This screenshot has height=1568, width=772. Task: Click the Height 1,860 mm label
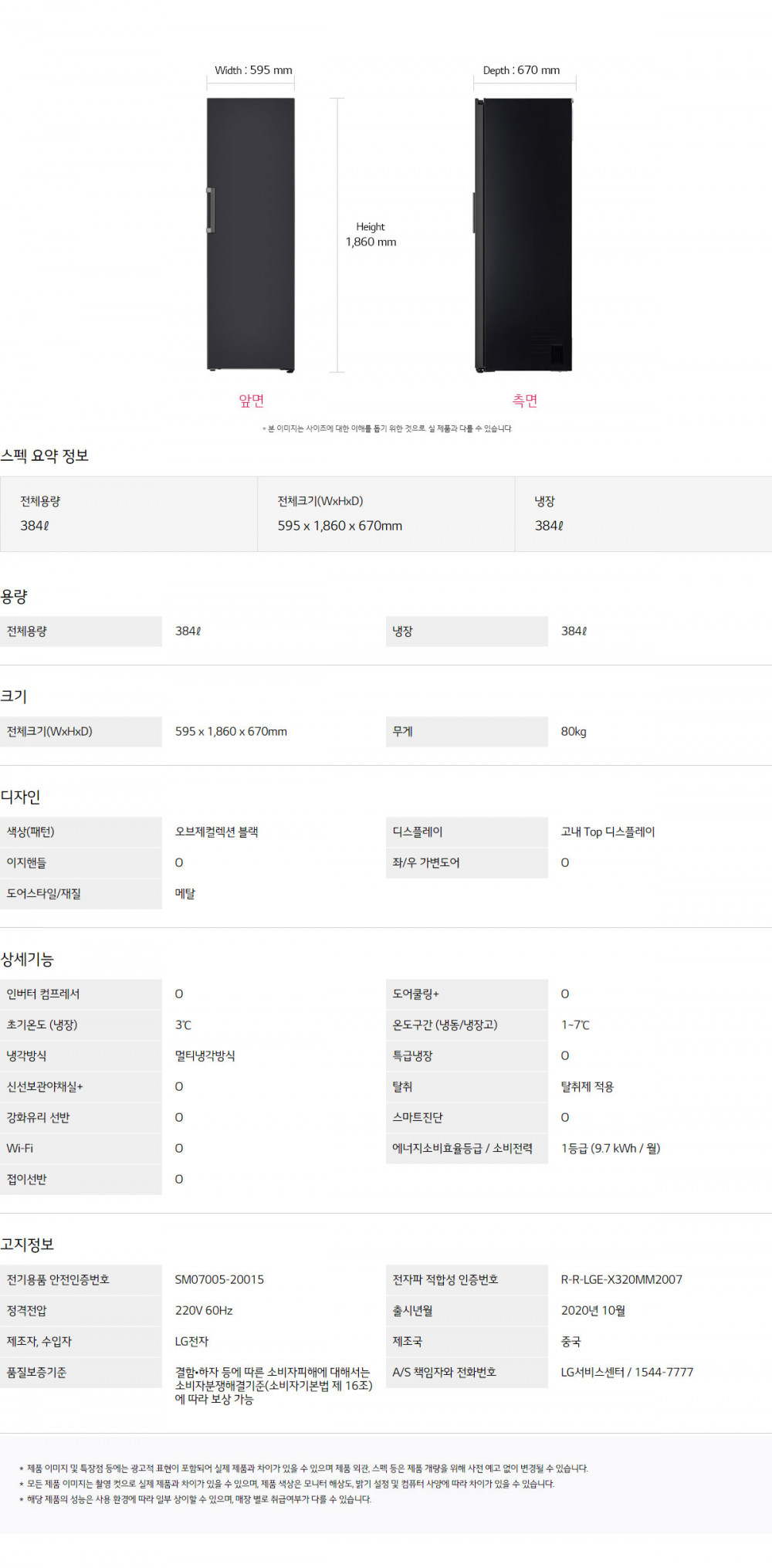click(x=371, y=235)
